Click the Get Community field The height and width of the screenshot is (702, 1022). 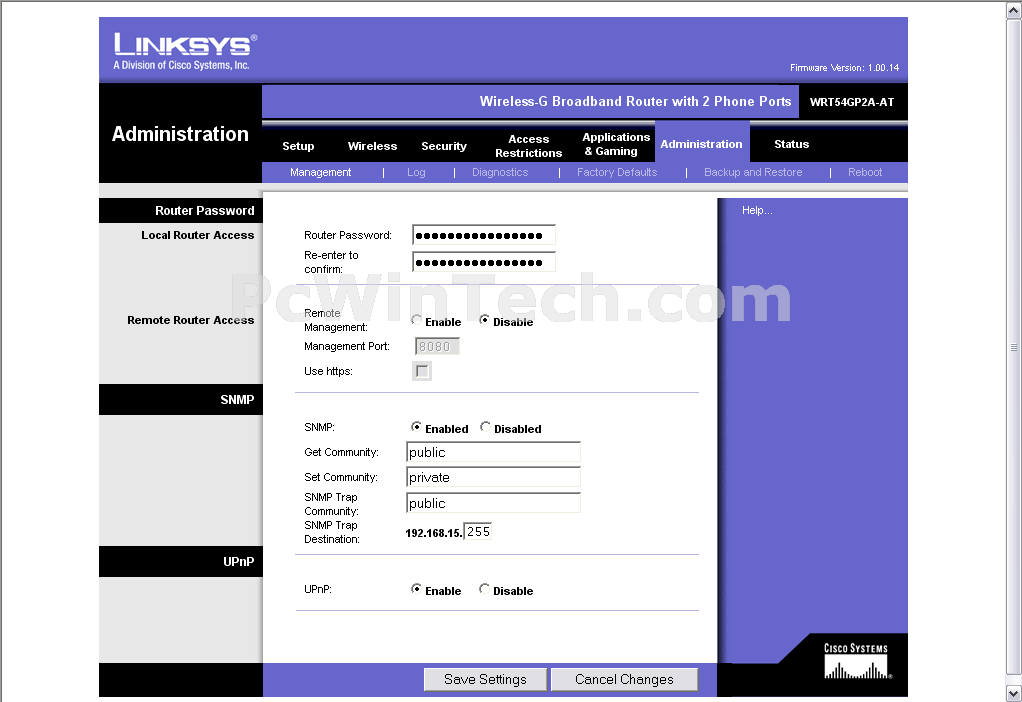(493, 452)
